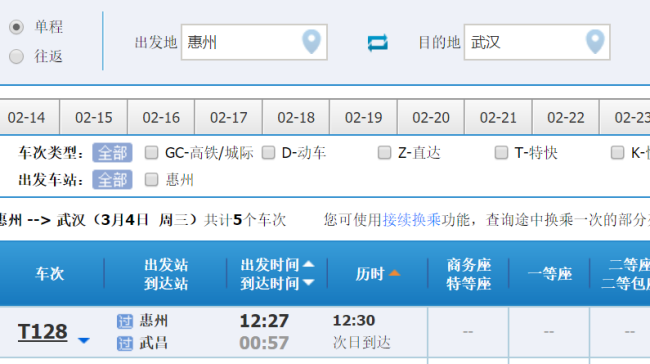Expand T128 stop list dropdown arrow

tap(84, 340)
